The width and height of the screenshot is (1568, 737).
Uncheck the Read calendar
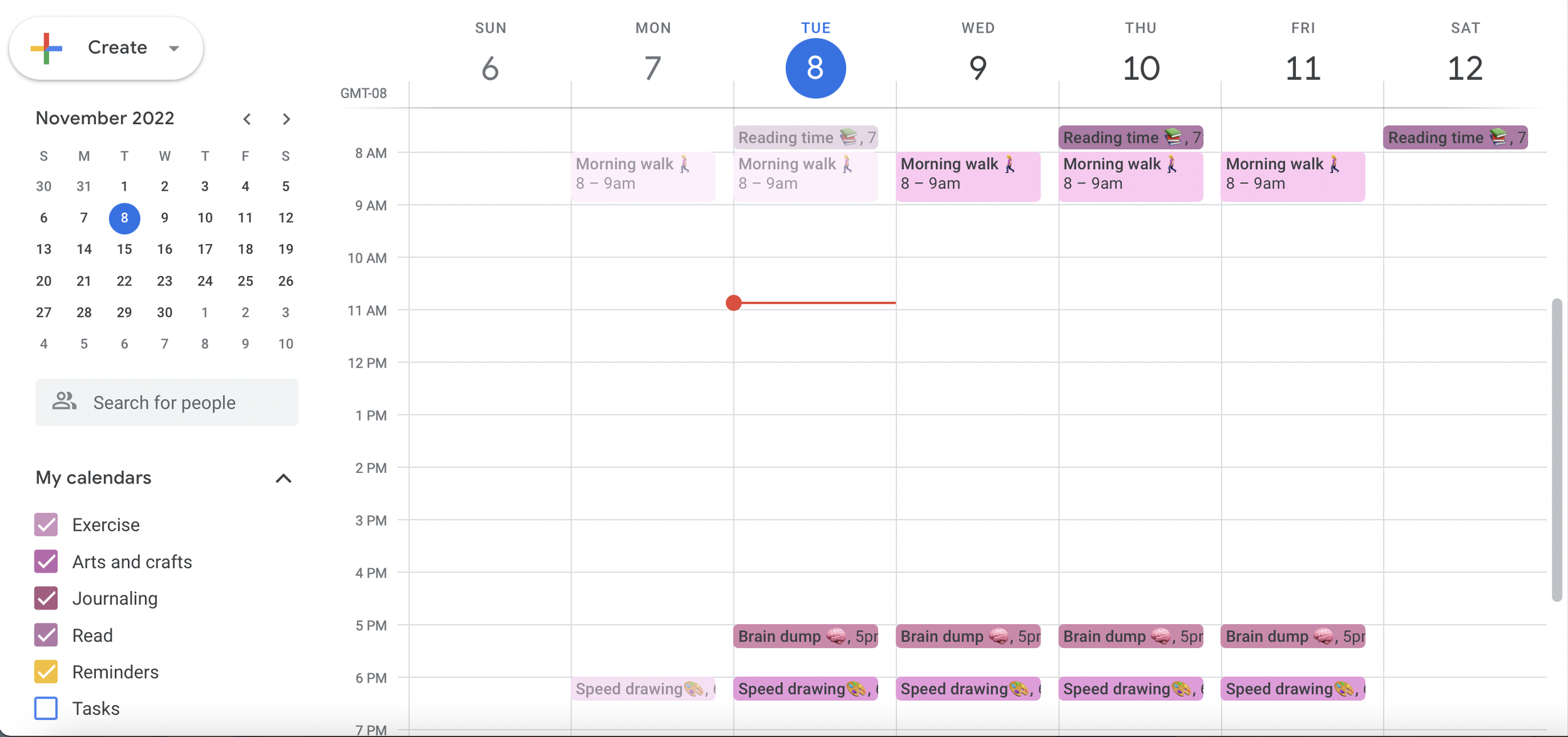point(45,635)
